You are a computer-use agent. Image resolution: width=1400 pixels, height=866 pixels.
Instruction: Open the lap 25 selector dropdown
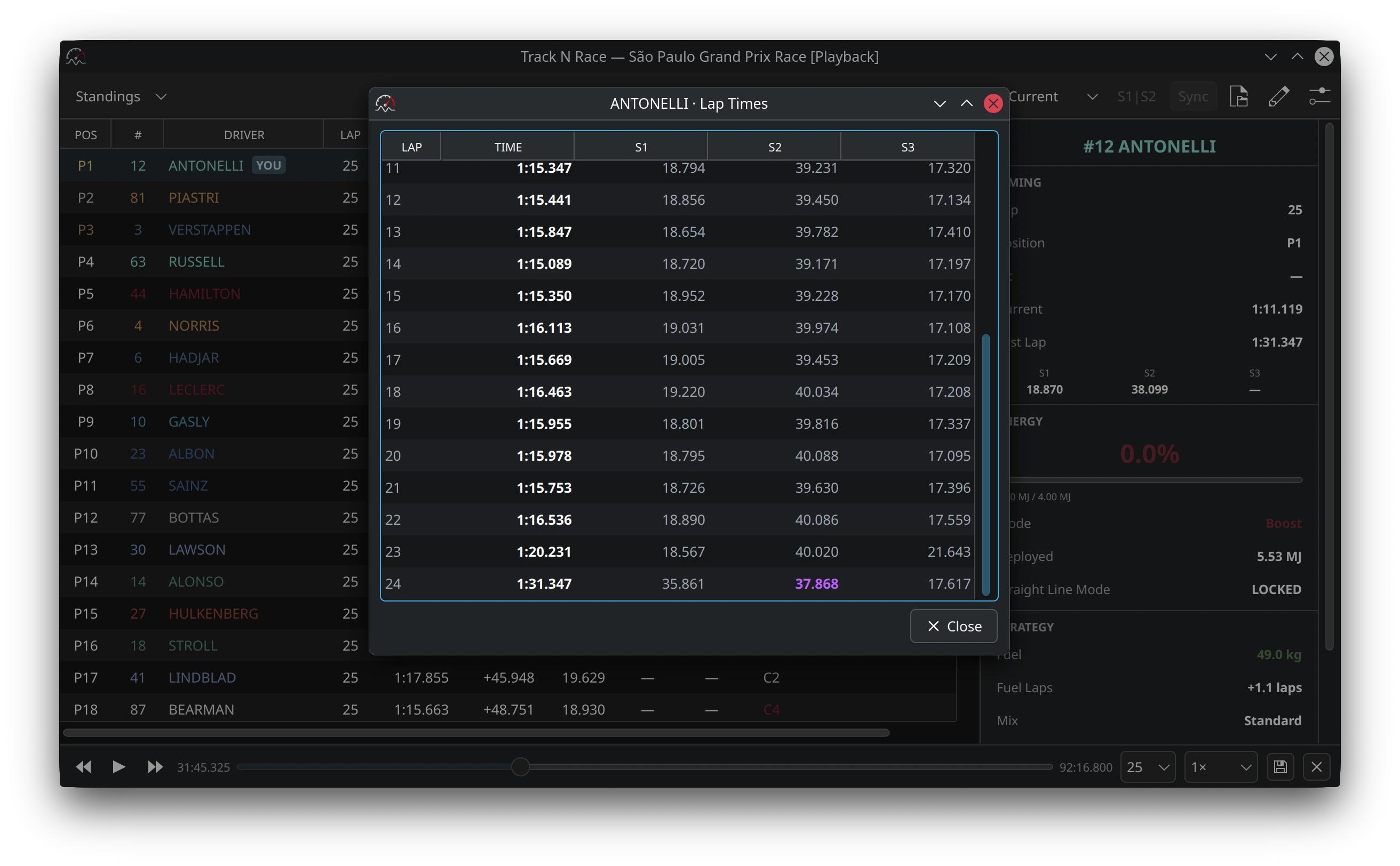coord(1147,767)
